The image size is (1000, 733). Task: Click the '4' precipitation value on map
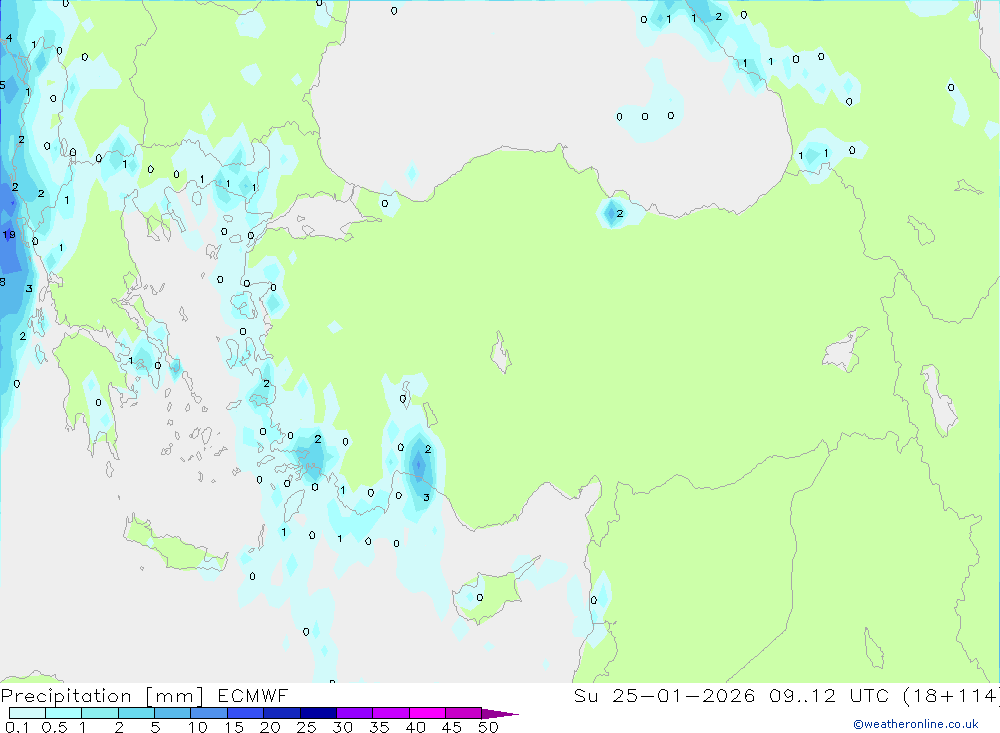9,38
